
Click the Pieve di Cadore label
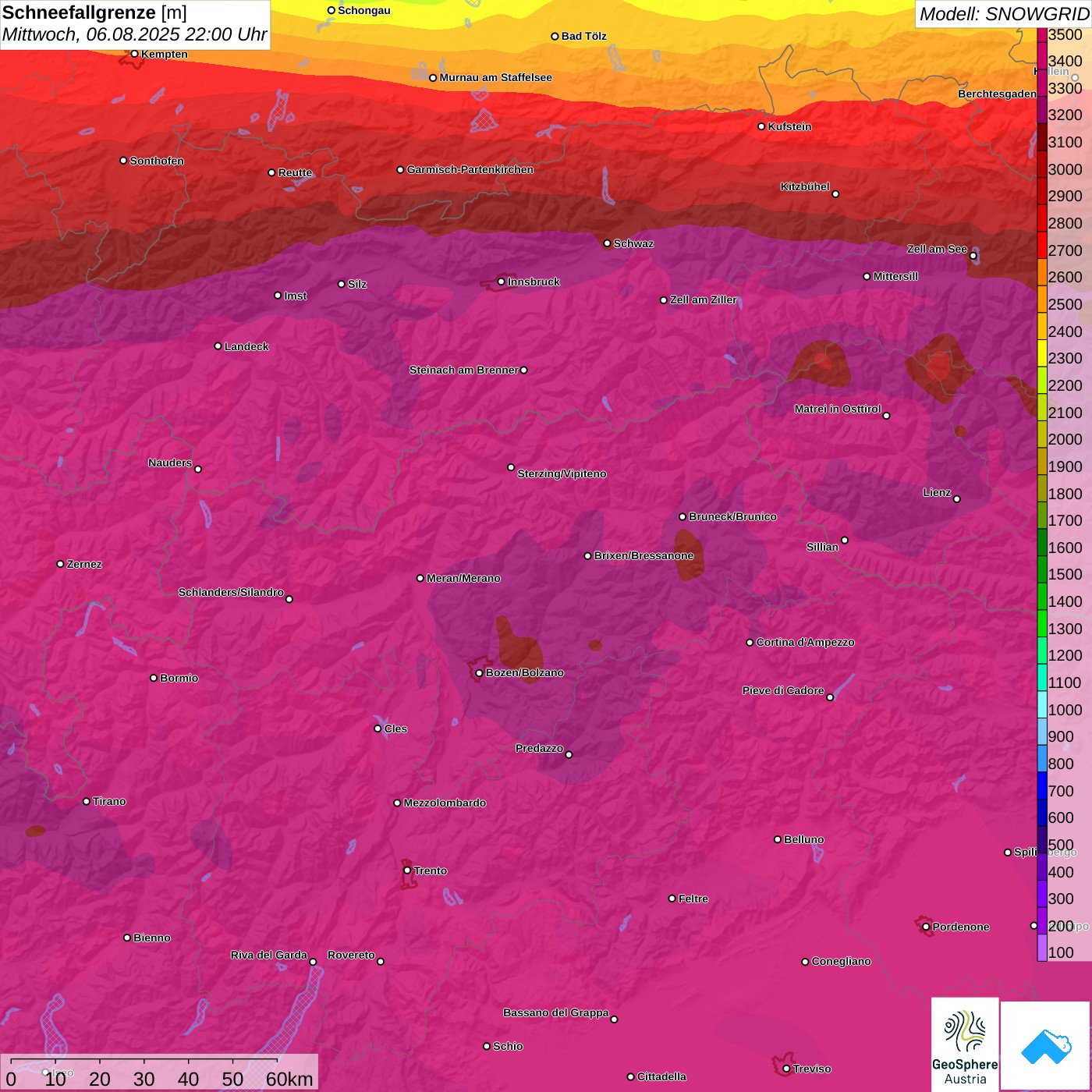[783, 690]
